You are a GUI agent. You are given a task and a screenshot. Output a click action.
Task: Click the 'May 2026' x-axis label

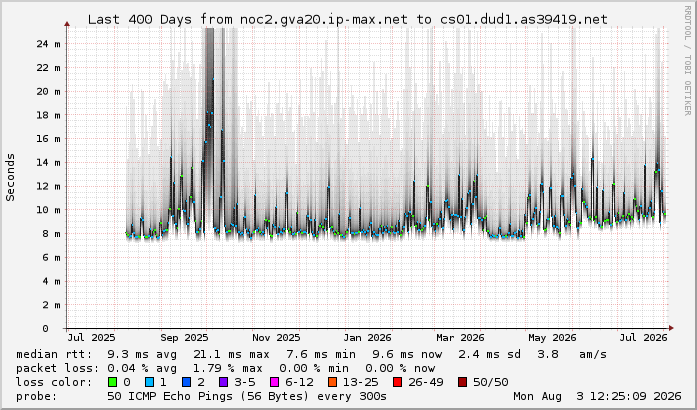tap(552, 338)
